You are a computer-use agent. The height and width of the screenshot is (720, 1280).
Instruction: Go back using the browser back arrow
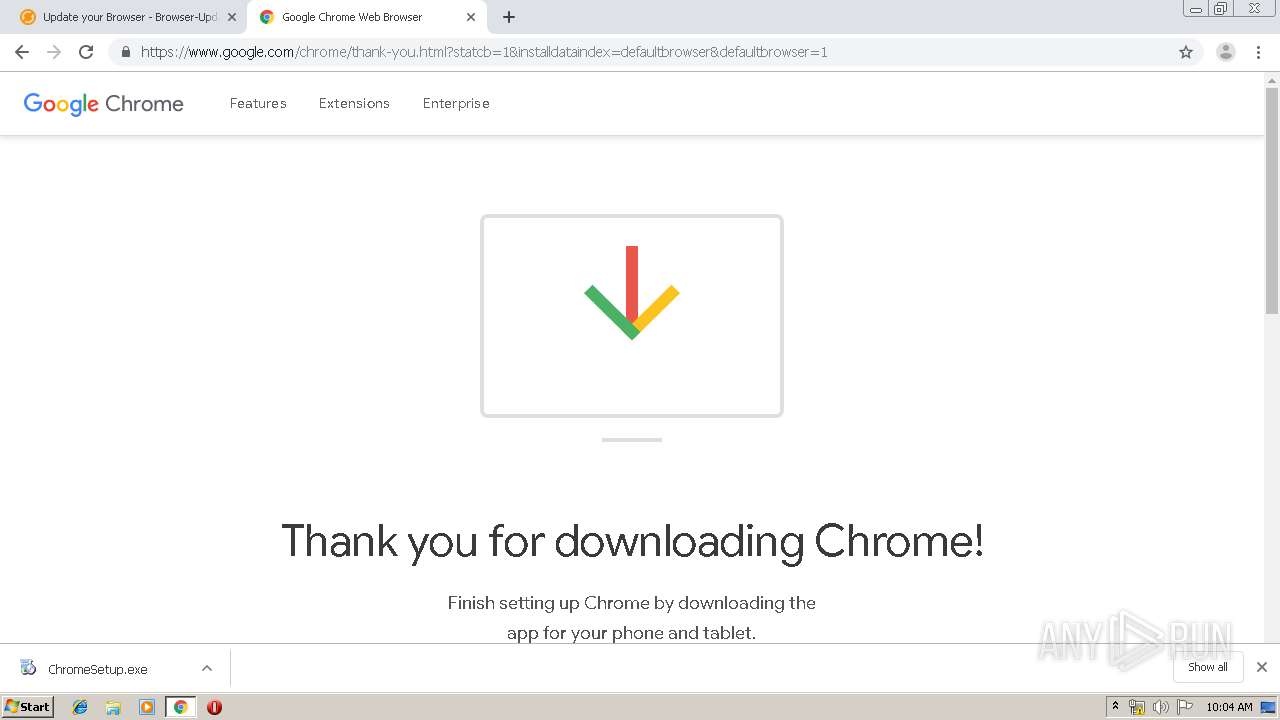[x=22, y=52]
